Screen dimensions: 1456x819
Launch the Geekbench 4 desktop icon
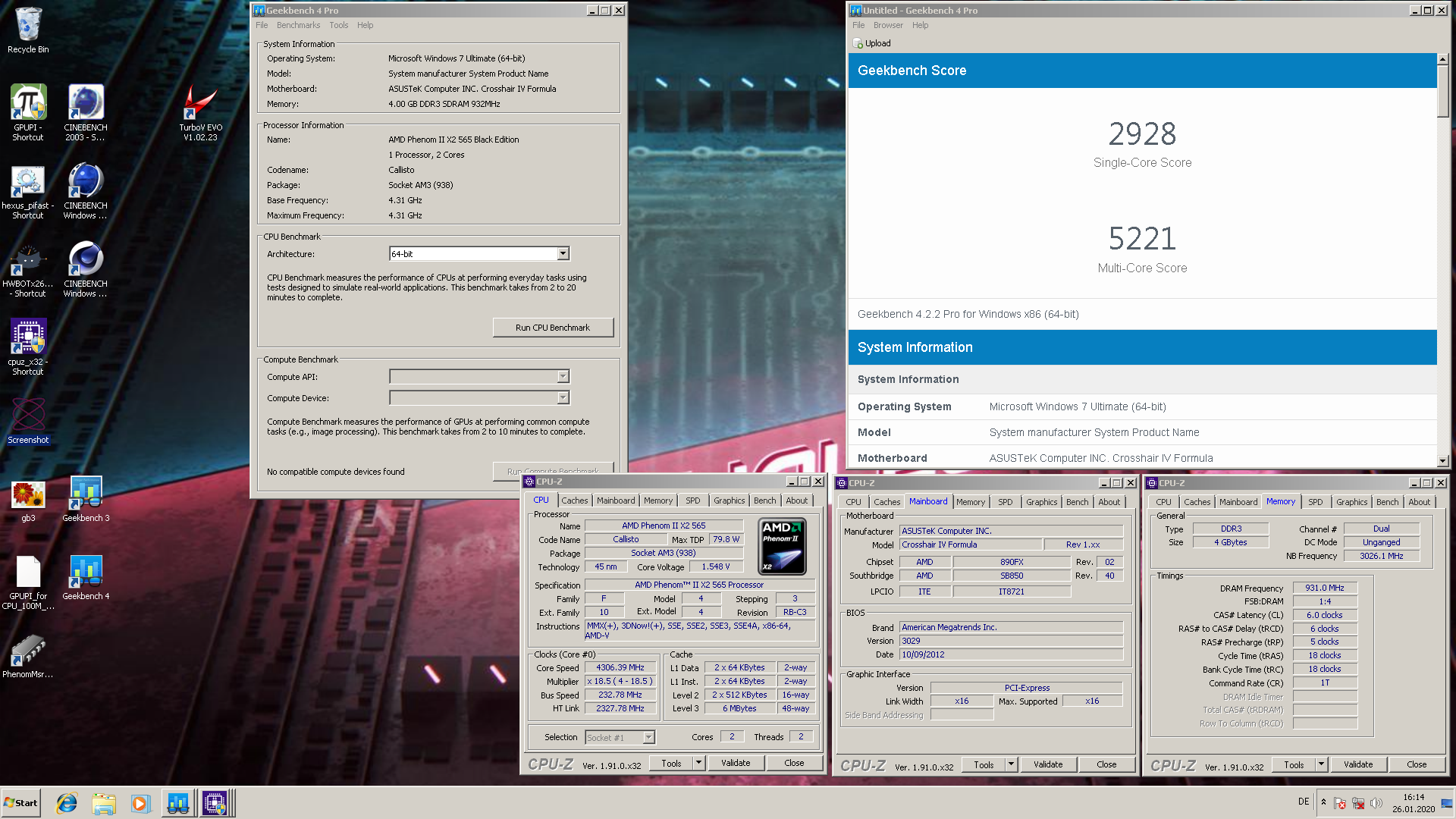click(x=86, y=577)
